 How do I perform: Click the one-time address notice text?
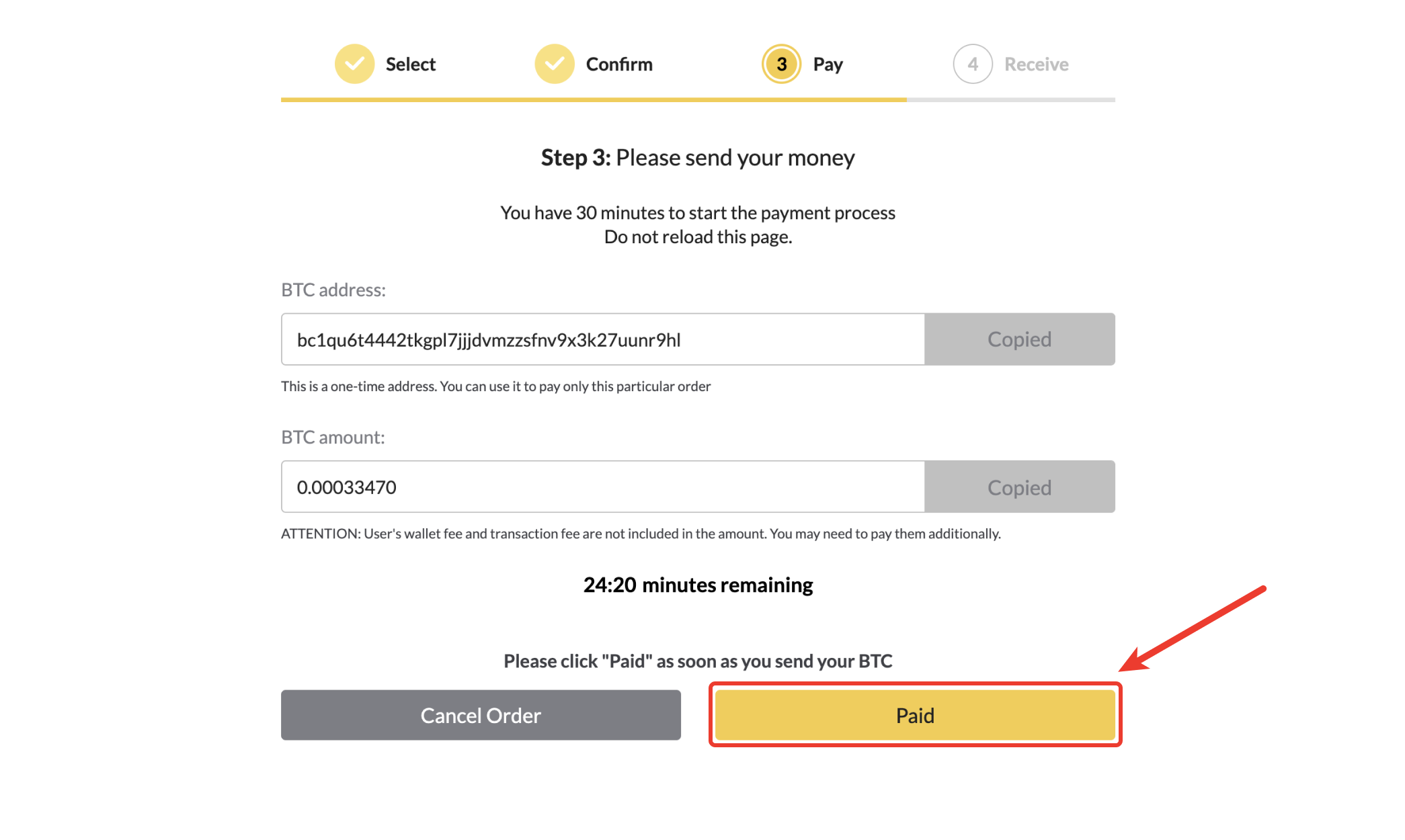pyautogui.click(x=495, y=386)
